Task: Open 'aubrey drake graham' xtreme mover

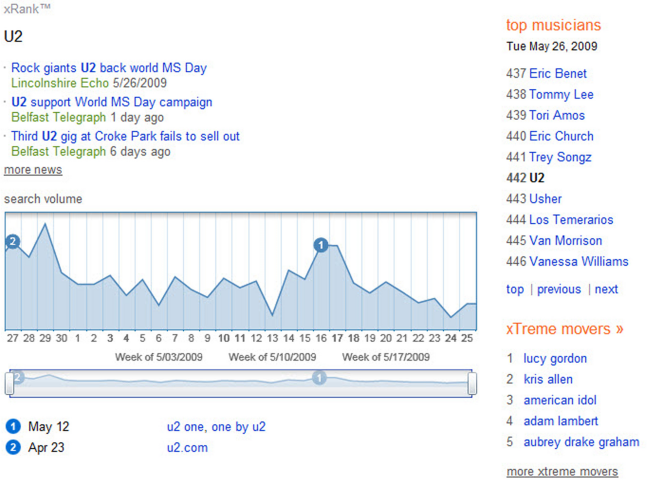Action: pos(581,442)
